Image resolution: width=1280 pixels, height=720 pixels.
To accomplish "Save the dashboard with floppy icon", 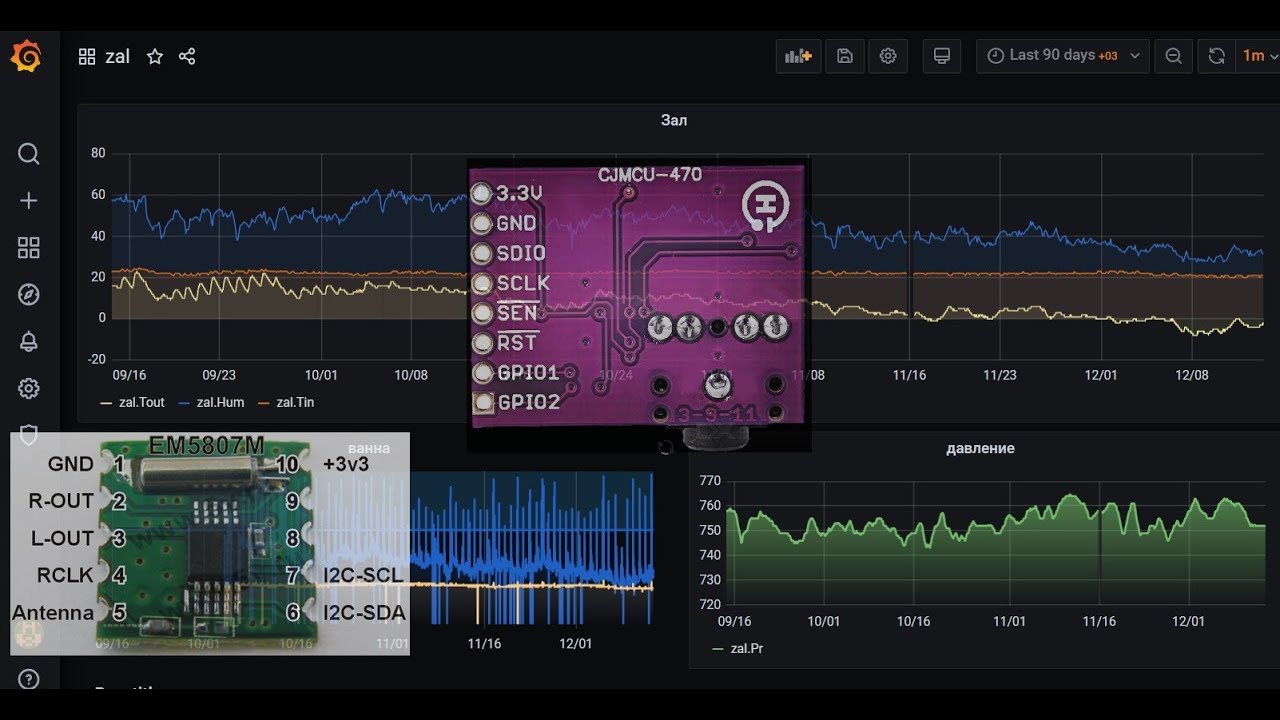I will pos(845,56).
